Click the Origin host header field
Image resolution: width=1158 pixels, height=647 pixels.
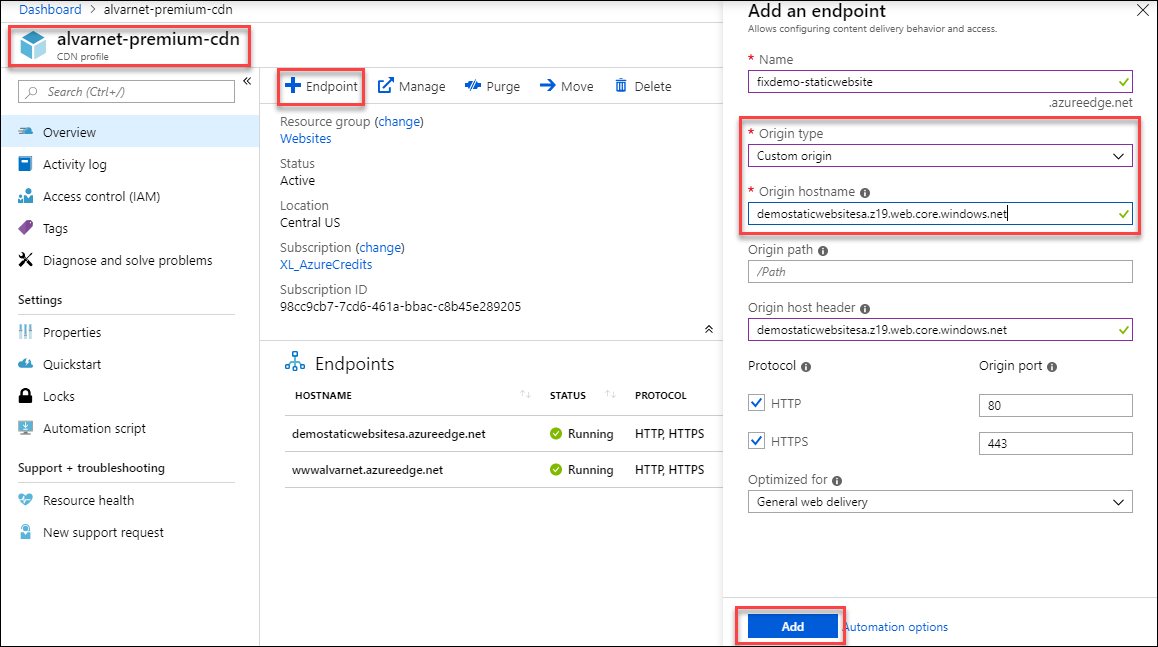939,330
